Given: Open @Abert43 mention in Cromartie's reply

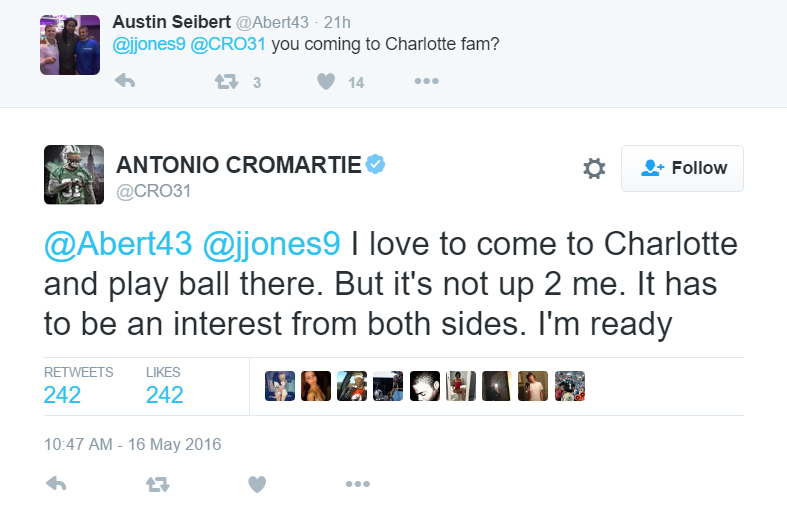Looking at the screenshot, I should (x=118, y=244).
